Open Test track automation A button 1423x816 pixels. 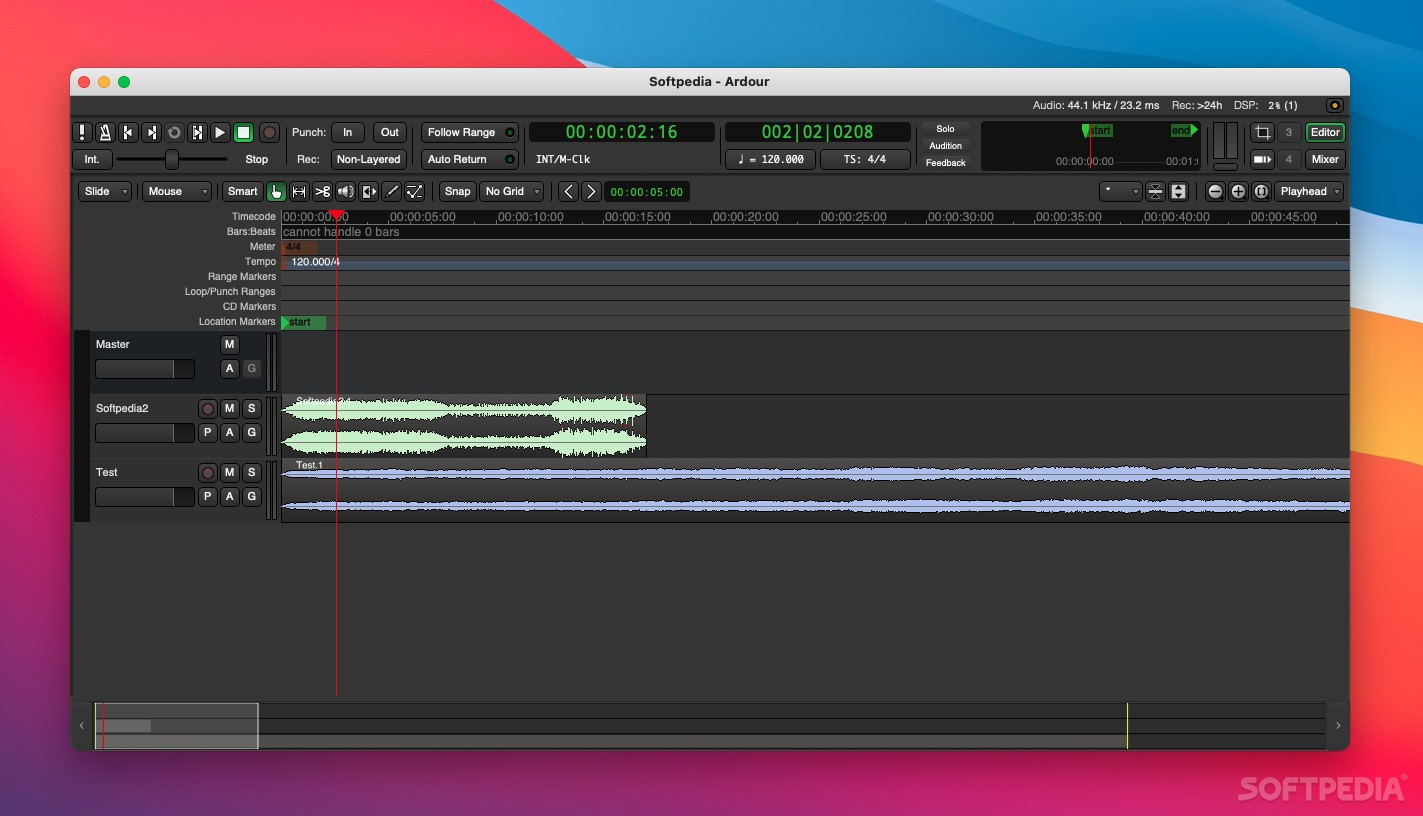click(x=229, y=496)
